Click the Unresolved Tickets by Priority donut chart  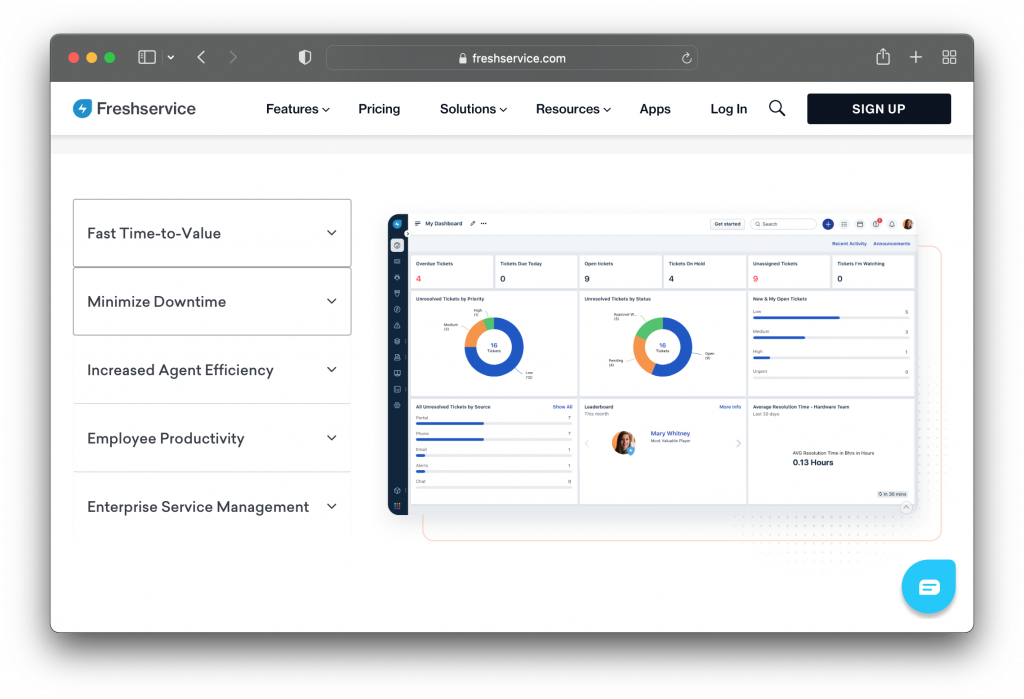point(494,347)
